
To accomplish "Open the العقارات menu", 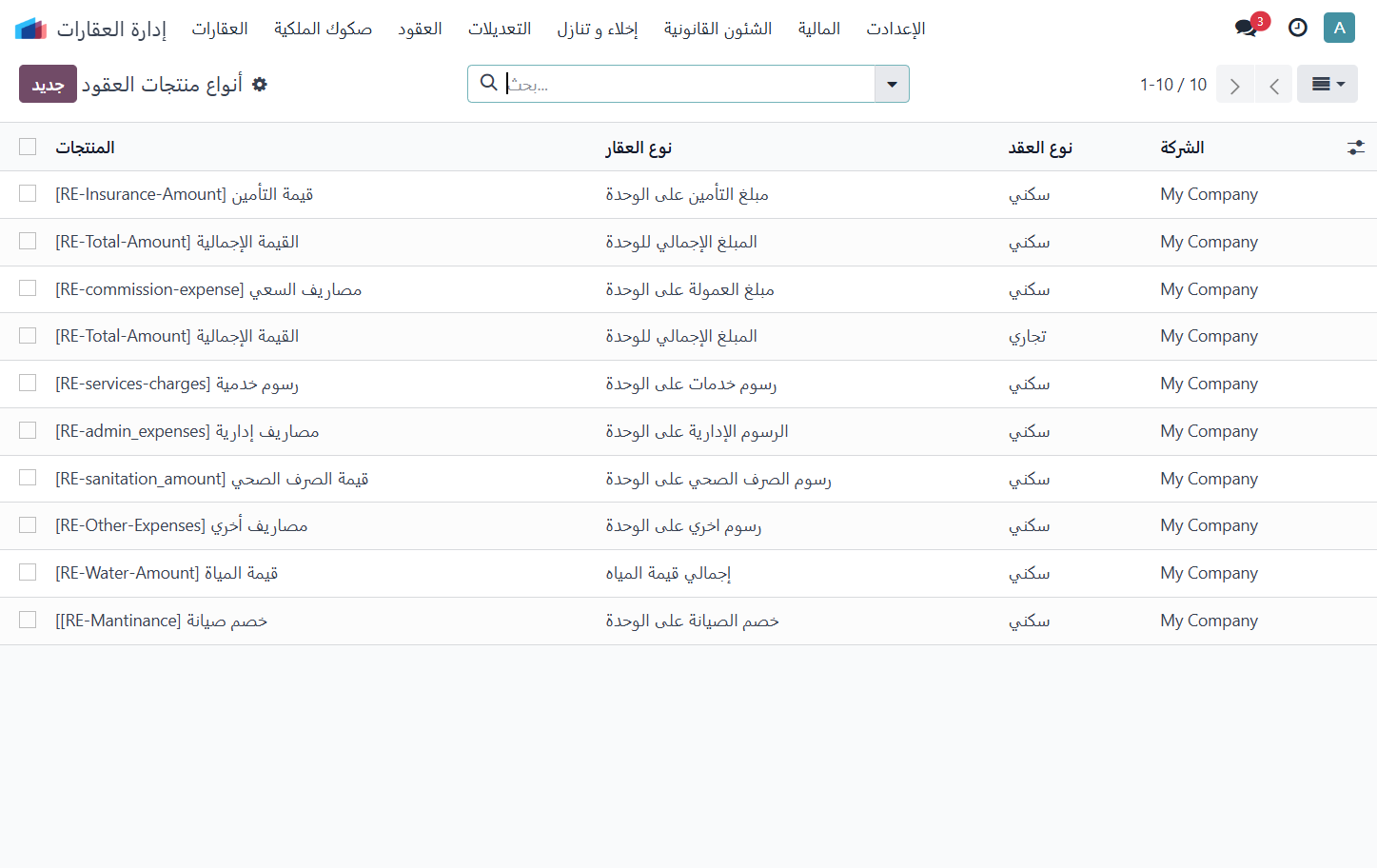I will pos(220,29).
